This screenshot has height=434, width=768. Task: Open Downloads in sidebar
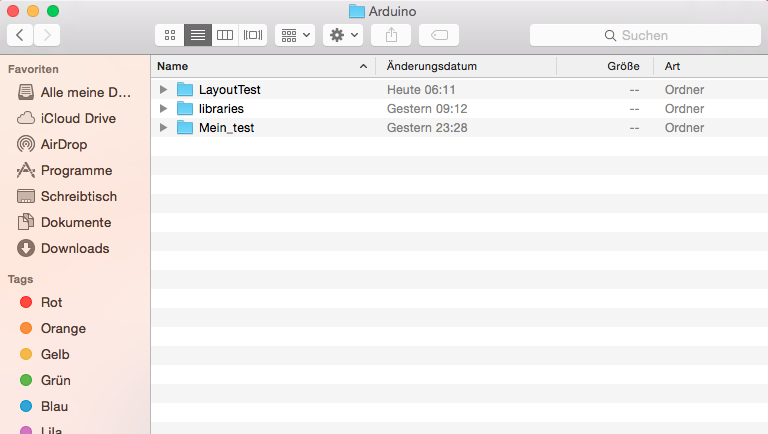click(x=63, y=248)
